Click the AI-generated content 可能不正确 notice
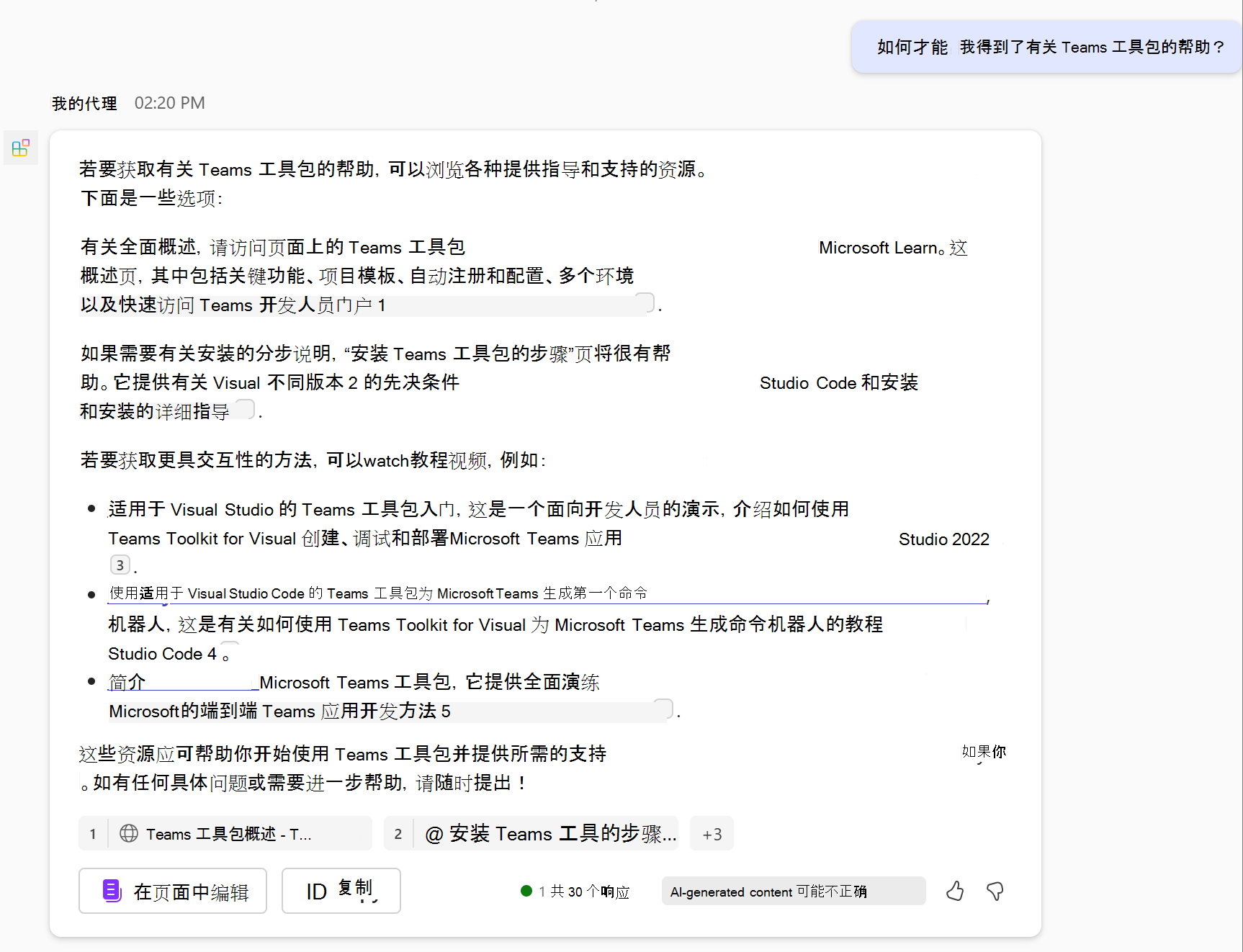 (x=793, y=891)
